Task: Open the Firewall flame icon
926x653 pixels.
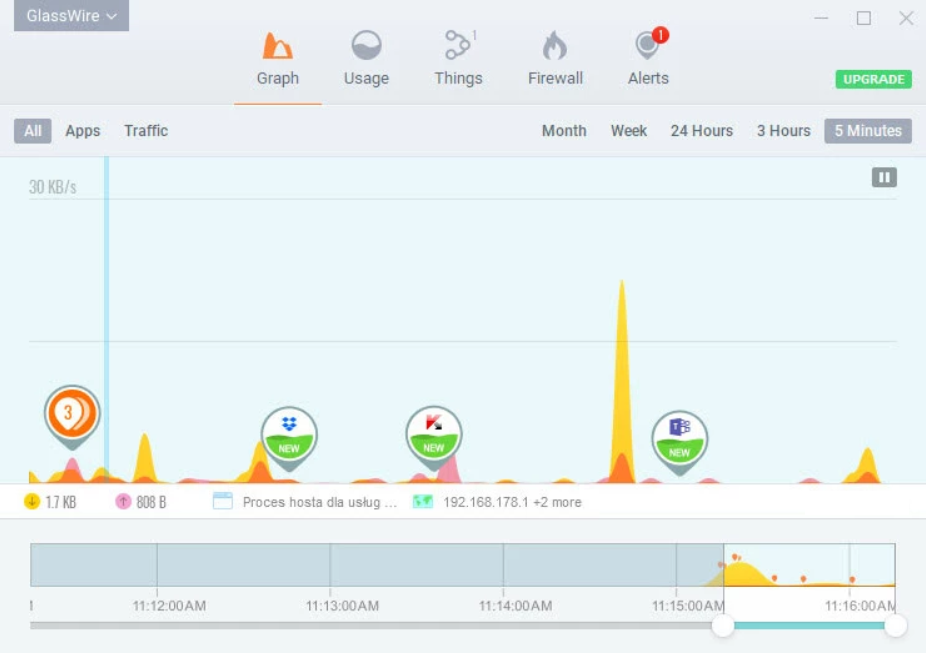Action: point(555,47)
